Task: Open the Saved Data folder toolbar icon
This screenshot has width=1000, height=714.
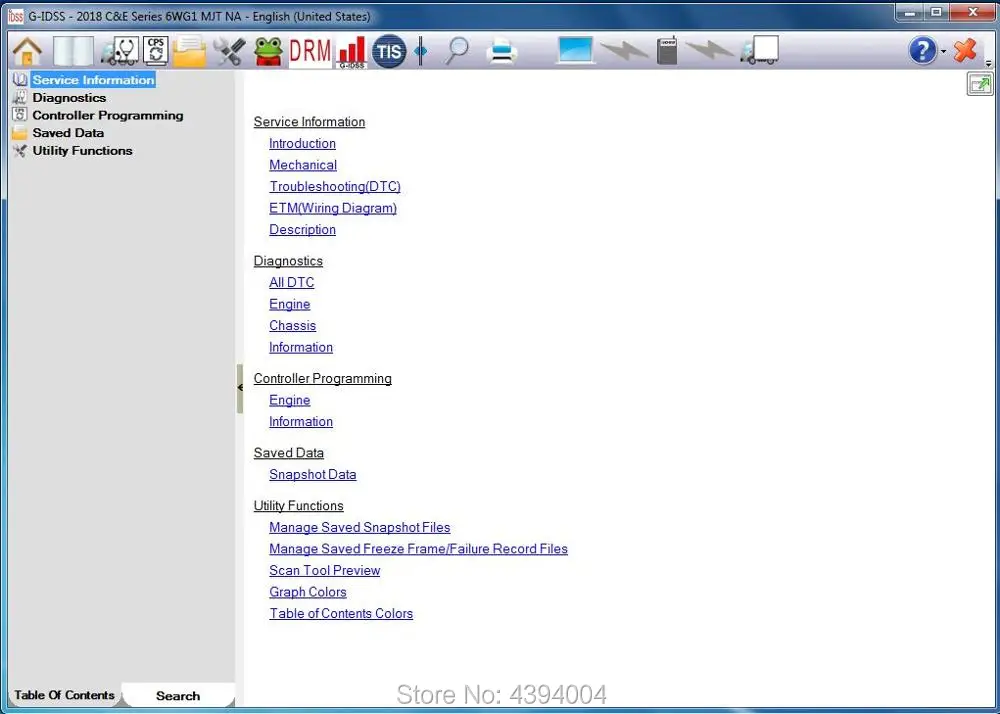Action: (189, 51)
